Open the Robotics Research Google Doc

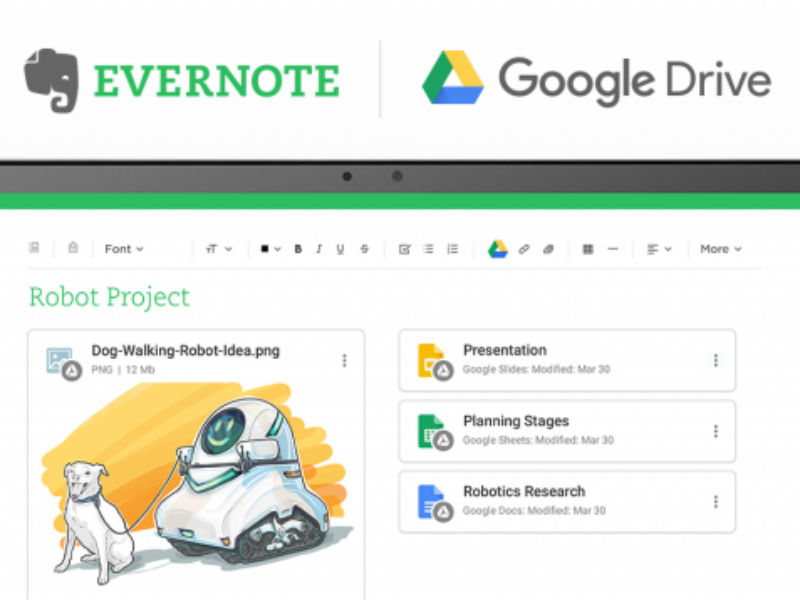click(x=525, y=491)
